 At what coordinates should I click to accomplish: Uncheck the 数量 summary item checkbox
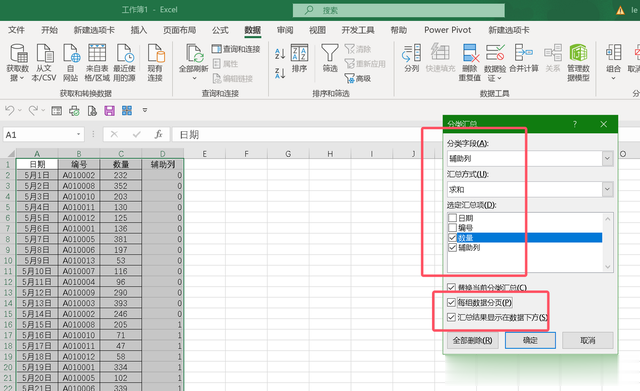[452, 238]
